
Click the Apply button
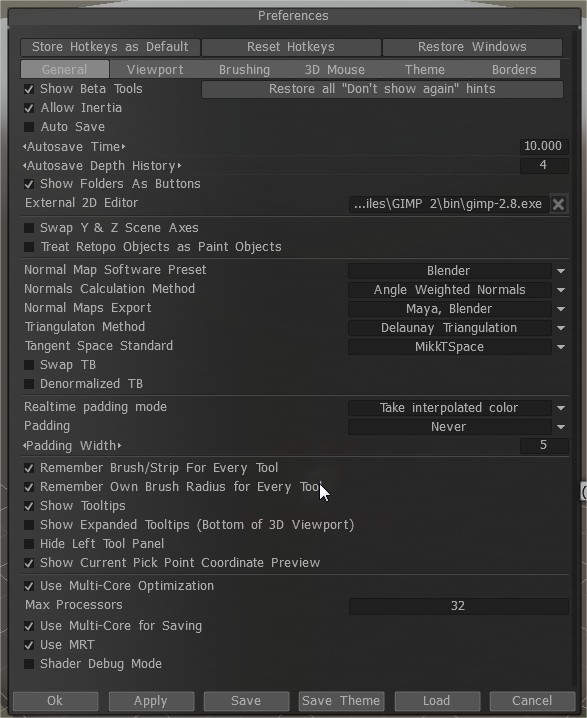tap(151, 701)
